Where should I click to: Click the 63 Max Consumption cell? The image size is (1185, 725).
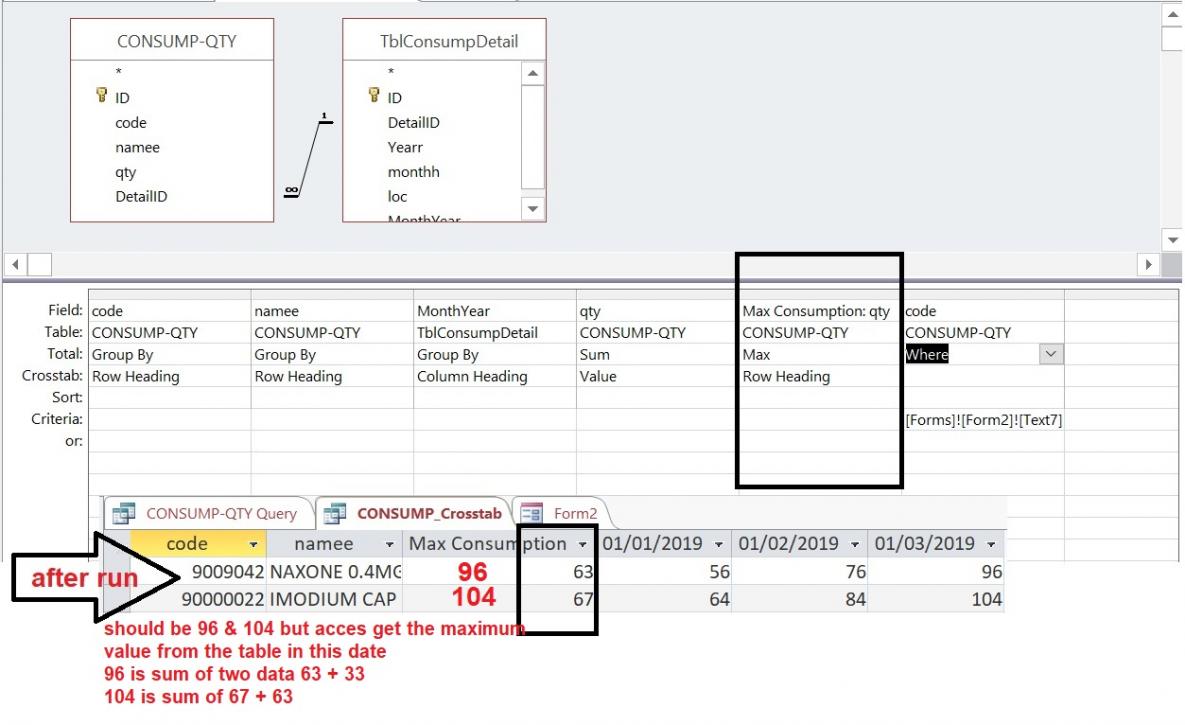click(x=500, y=572)
